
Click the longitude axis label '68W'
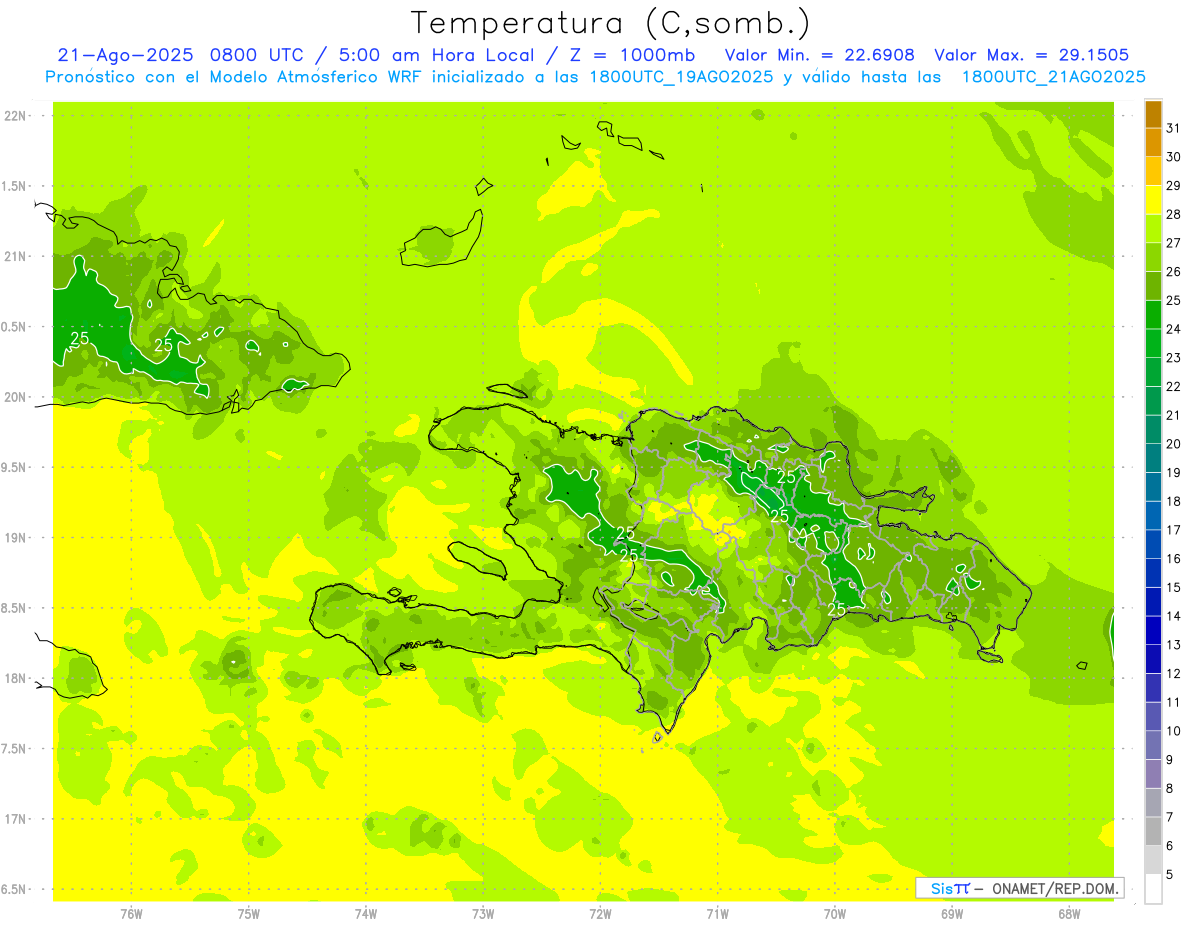pyautogui.click(x=1069, y=913)
